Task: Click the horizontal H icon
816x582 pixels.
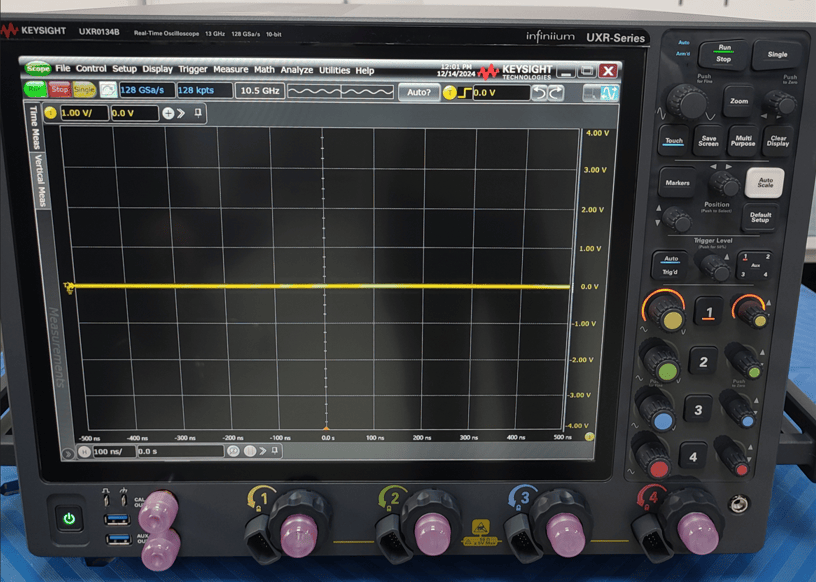Action: click(x=84, y=451)
